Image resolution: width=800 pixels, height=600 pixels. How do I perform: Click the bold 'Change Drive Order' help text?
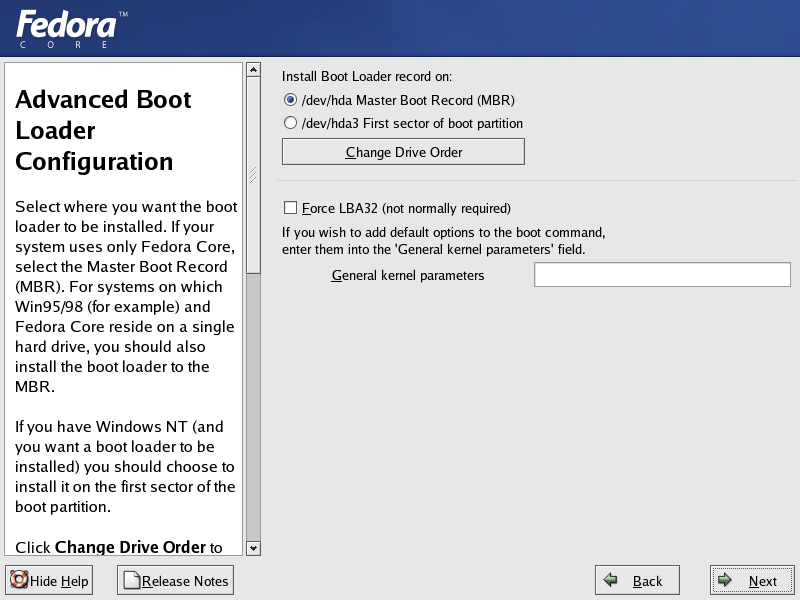pyautogui.click(x=130, y=547)
